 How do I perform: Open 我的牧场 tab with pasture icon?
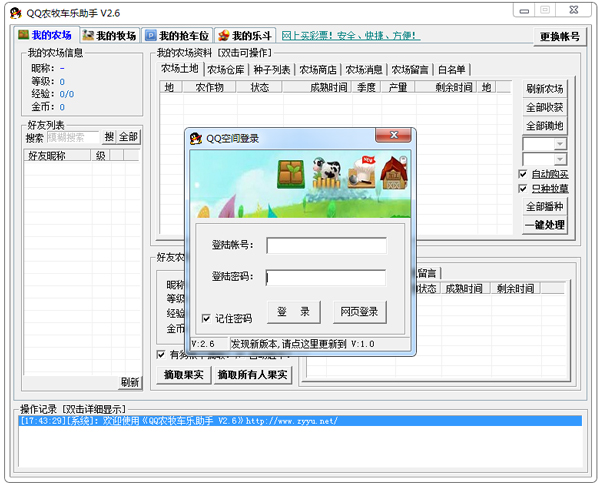point(109,36)
